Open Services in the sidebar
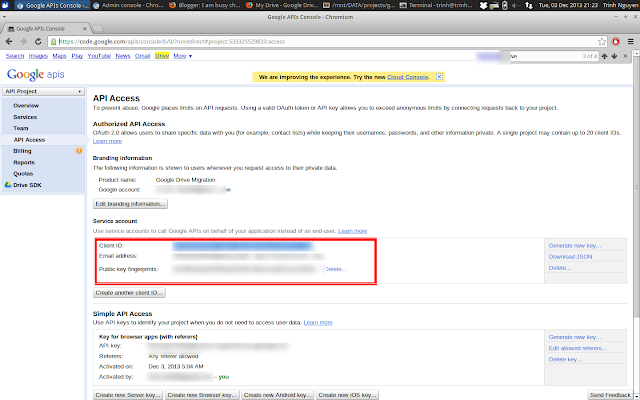 point(25,117)
